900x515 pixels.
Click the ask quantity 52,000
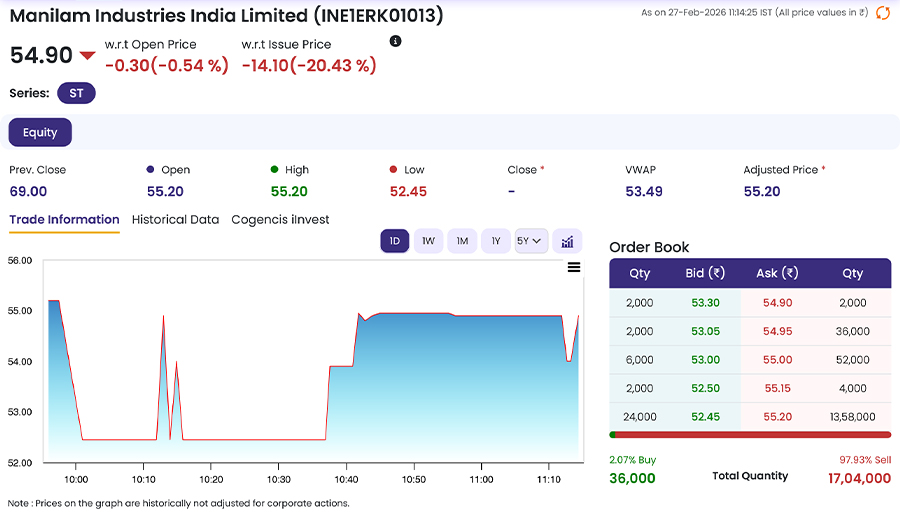click(853, 360)
